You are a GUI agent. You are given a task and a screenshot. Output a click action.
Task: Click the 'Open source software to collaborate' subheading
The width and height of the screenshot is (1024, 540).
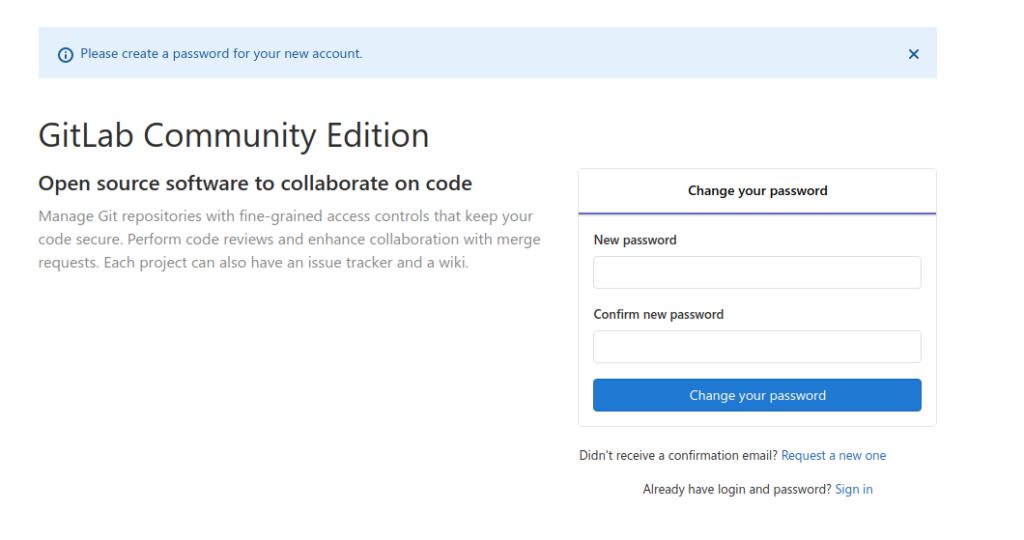(x=255, y=183)
